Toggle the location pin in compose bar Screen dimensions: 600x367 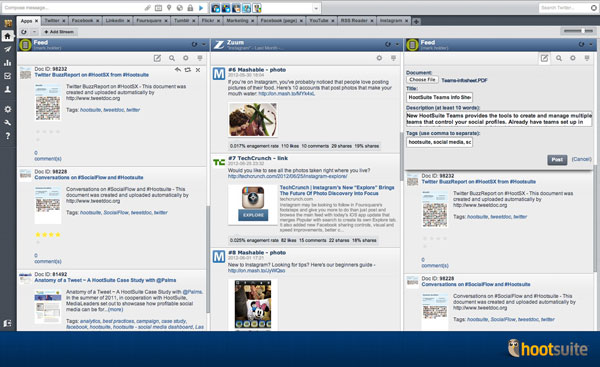(x=169, y=8)
